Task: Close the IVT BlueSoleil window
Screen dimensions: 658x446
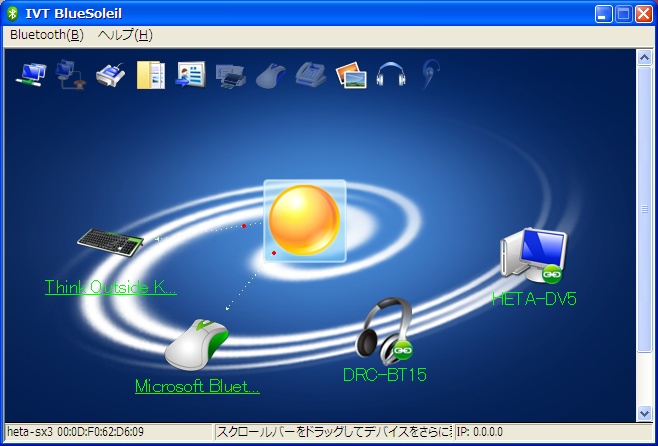Action: pos(643,14)
